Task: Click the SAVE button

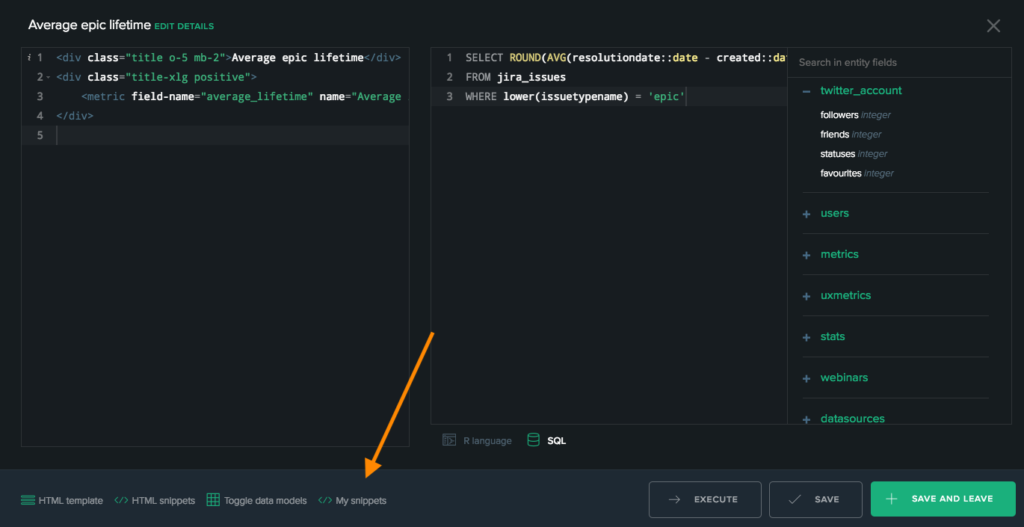Action: tap(815, 499)
